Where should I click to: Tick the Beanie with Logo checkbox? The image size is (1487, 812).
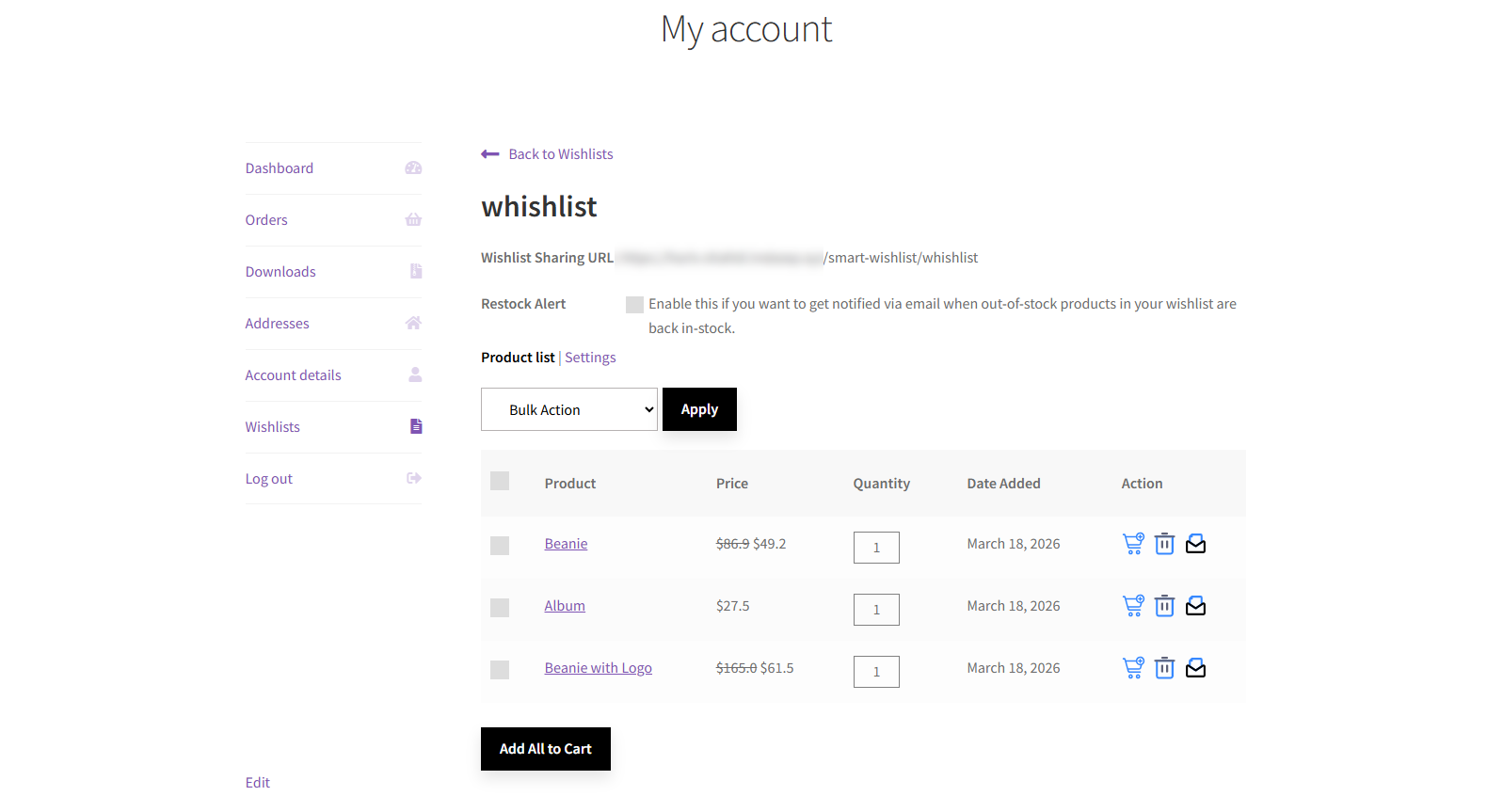point(500,670)
